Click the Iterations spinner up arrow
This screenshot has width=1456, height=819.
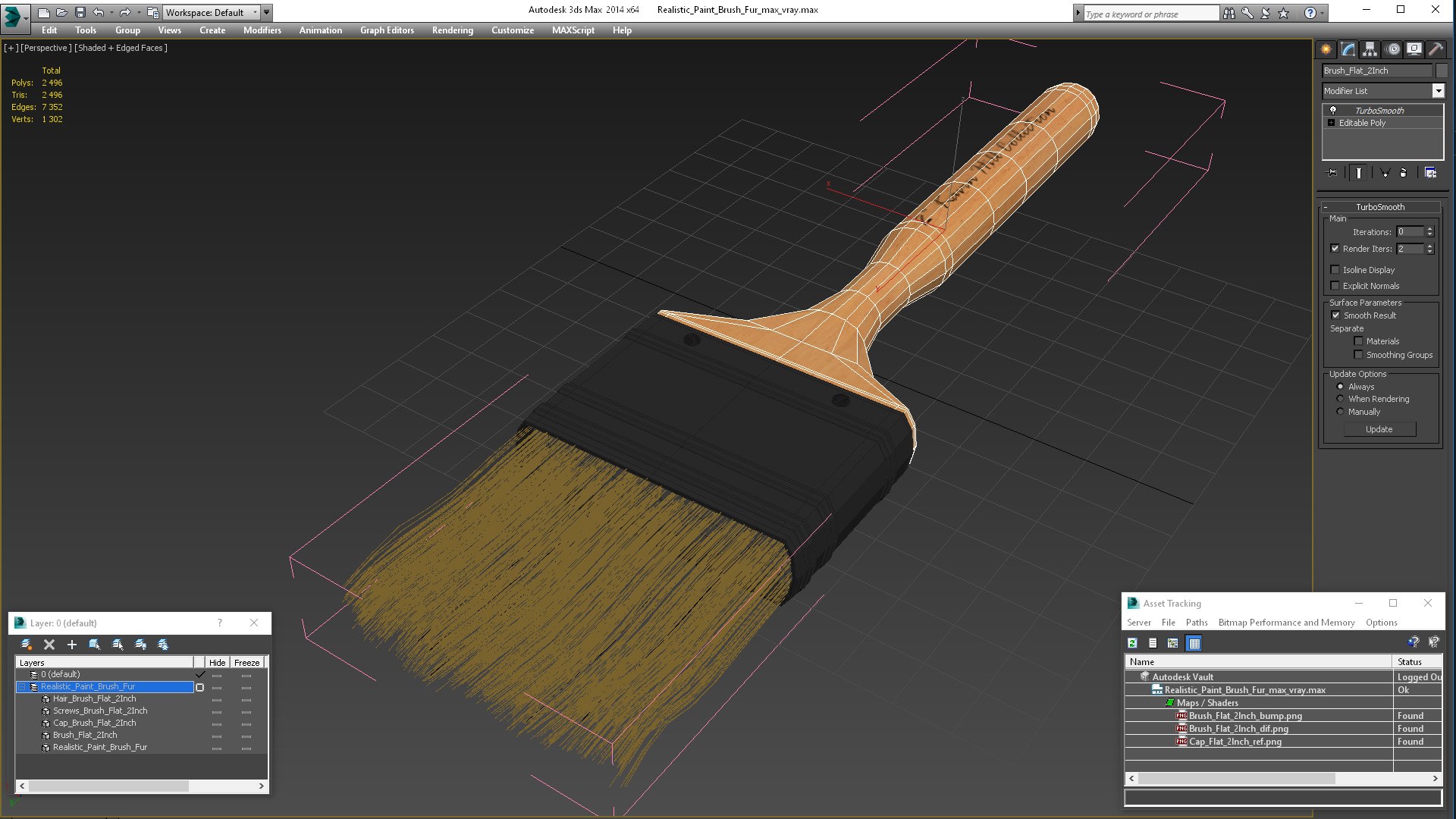pos(1430,229)
